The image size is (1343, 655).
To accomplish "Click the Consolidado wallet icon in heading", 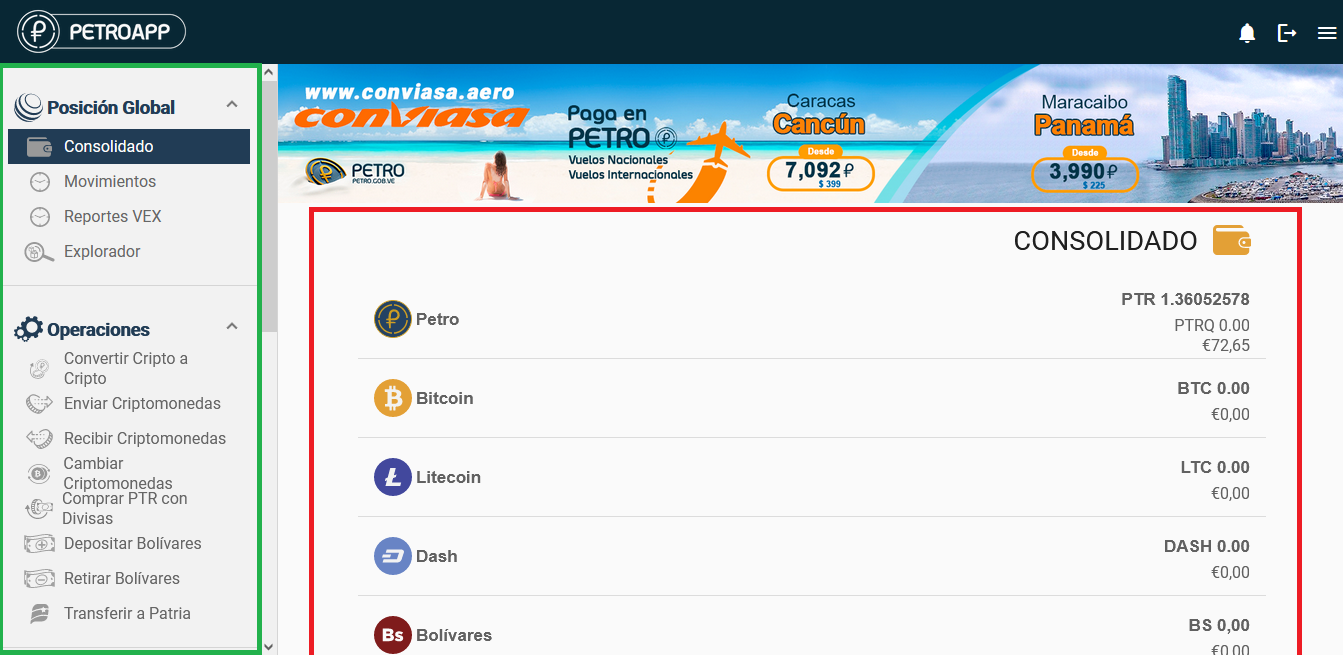I will coord(1231,240).
